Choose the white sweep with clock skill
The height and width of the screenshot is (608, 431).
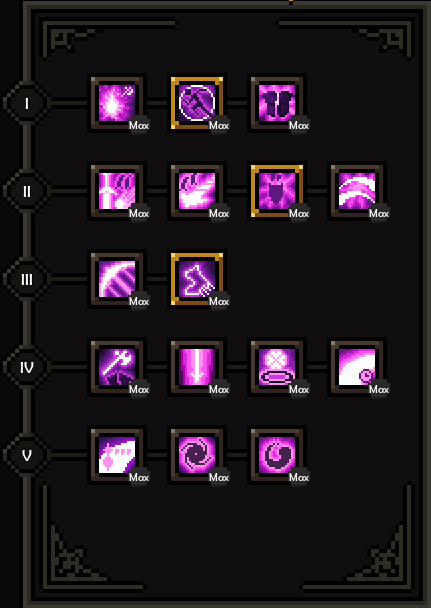click(357, 367)
